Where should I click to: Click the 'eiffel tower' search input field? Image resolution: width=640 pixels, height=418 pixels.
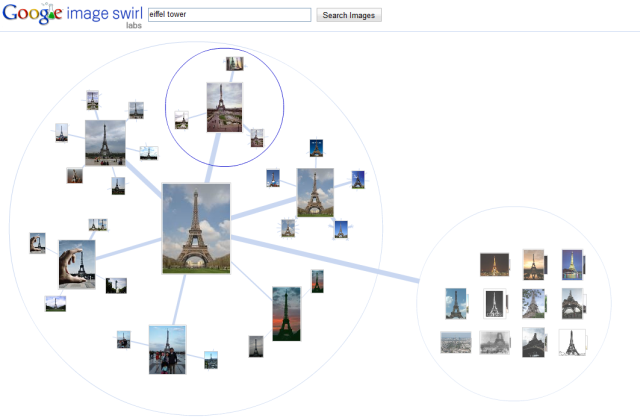point(228,15)
